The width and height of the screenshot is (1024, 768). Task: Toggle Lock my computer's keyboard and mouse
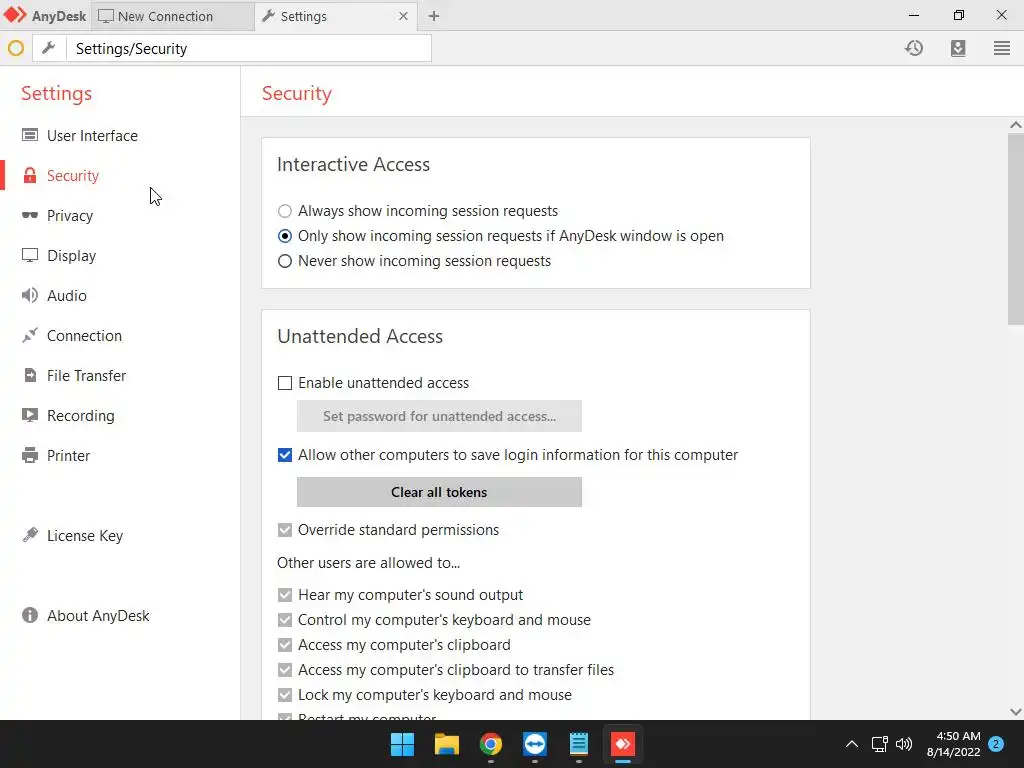(x=285, y=695)
